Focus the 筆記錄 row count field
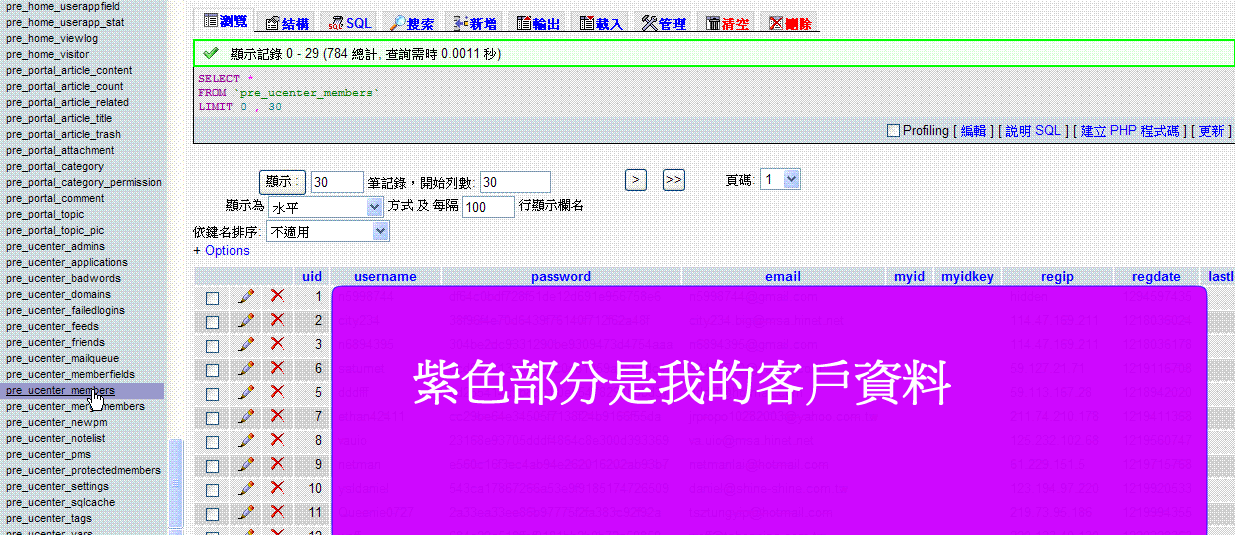 pyautogui.click(x=337, y=182)
